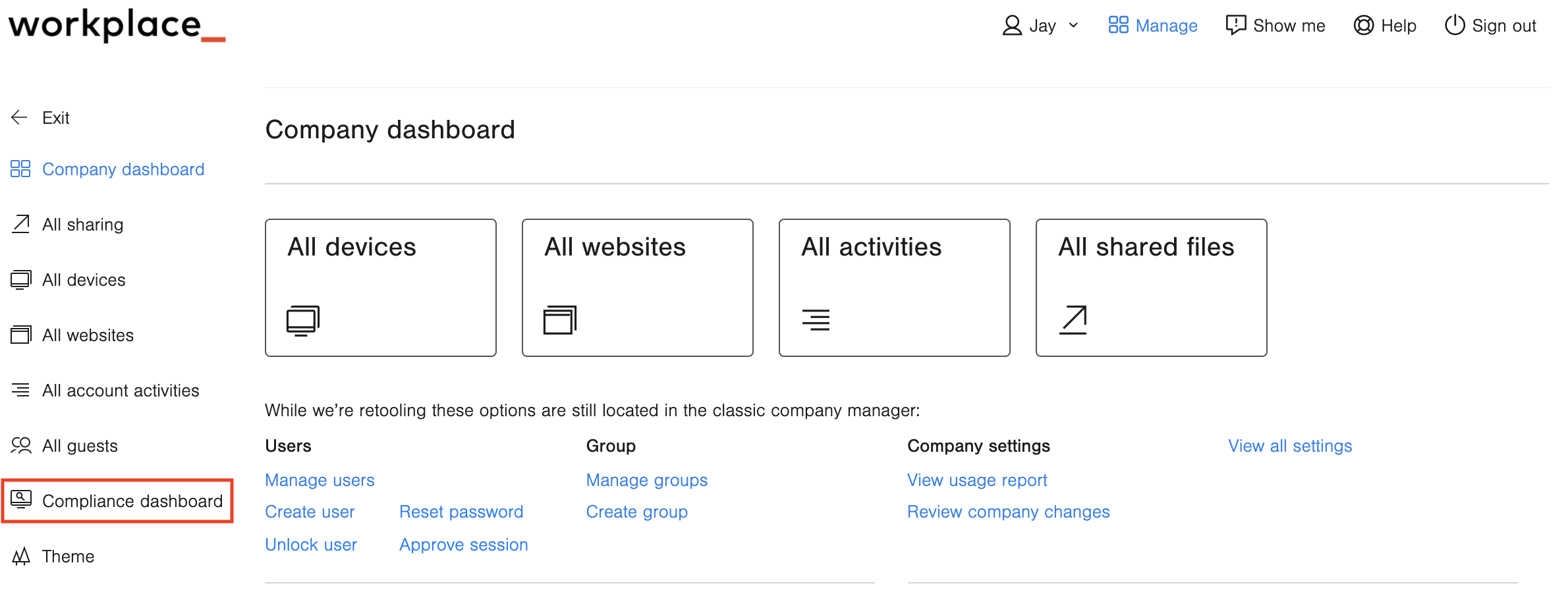Viewport: 1568px width, 594px height.
Task: Select All account activities in sidebar
Action: coord(120,391)
